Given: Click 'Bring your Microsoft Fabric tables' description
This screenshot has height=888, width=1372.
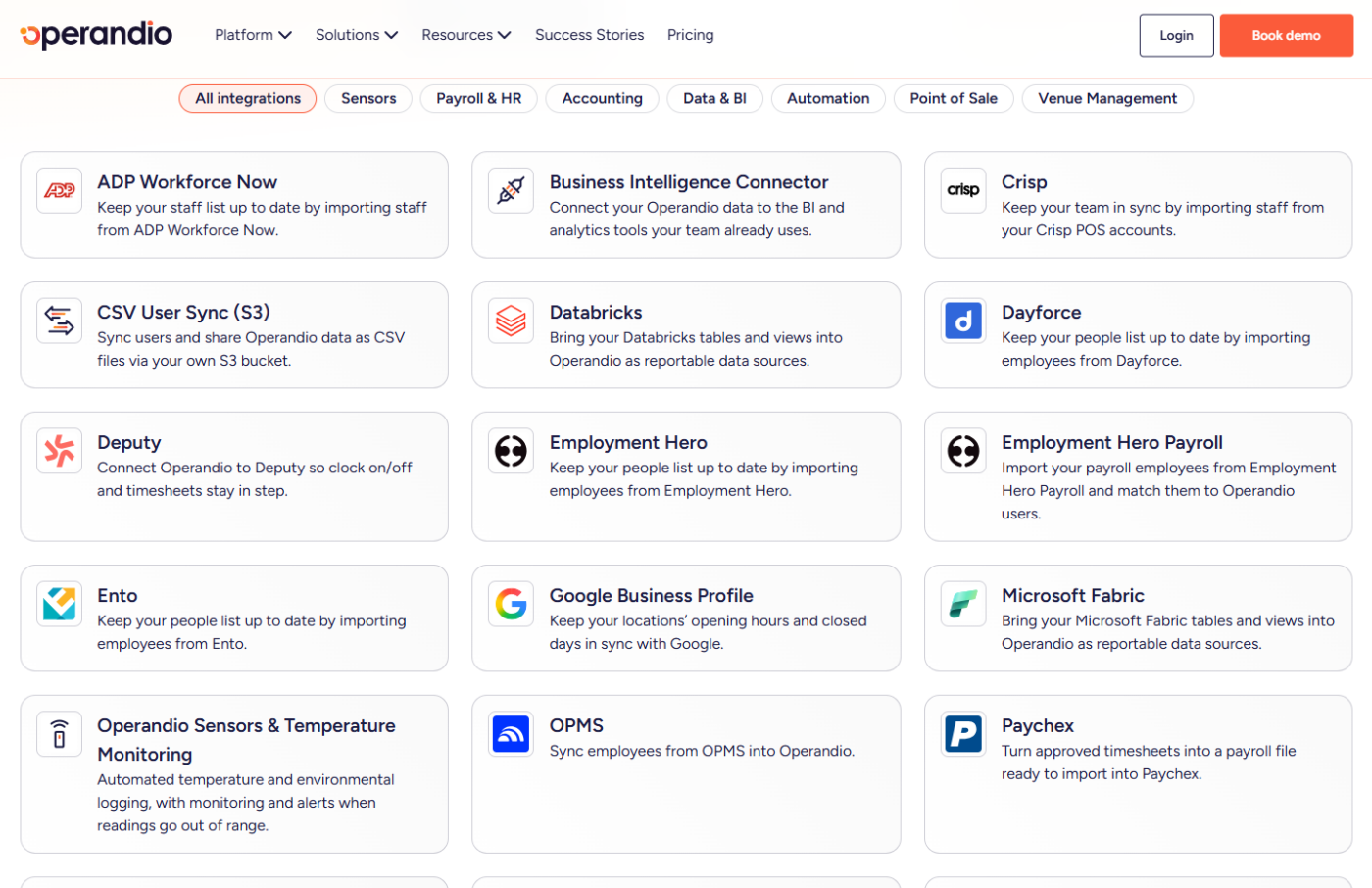Looking at the screenshot, I should tap(1168, 632).
